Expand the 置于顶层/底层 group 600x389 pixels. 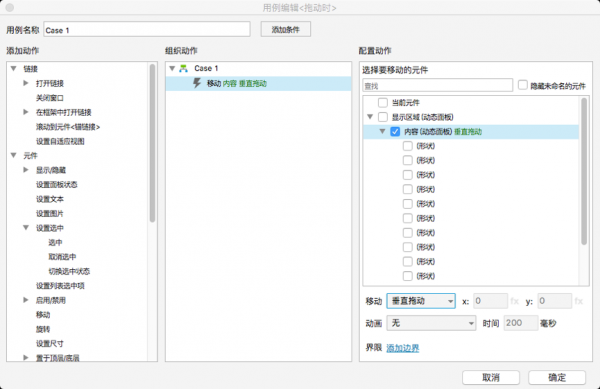click(x=26, y=358)
